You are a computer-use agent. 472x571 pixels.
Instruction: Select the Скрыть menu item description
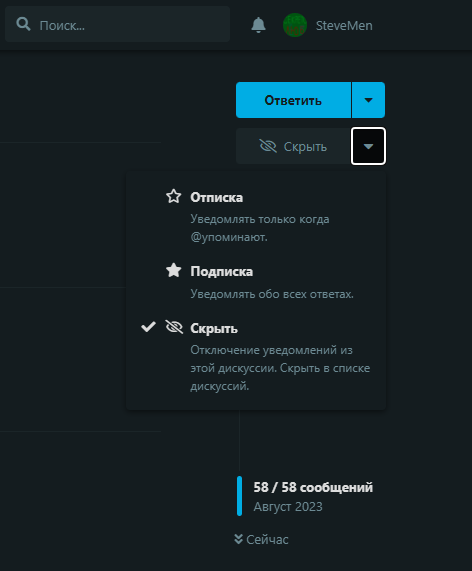pyautogui.click(x=280, y=368)
